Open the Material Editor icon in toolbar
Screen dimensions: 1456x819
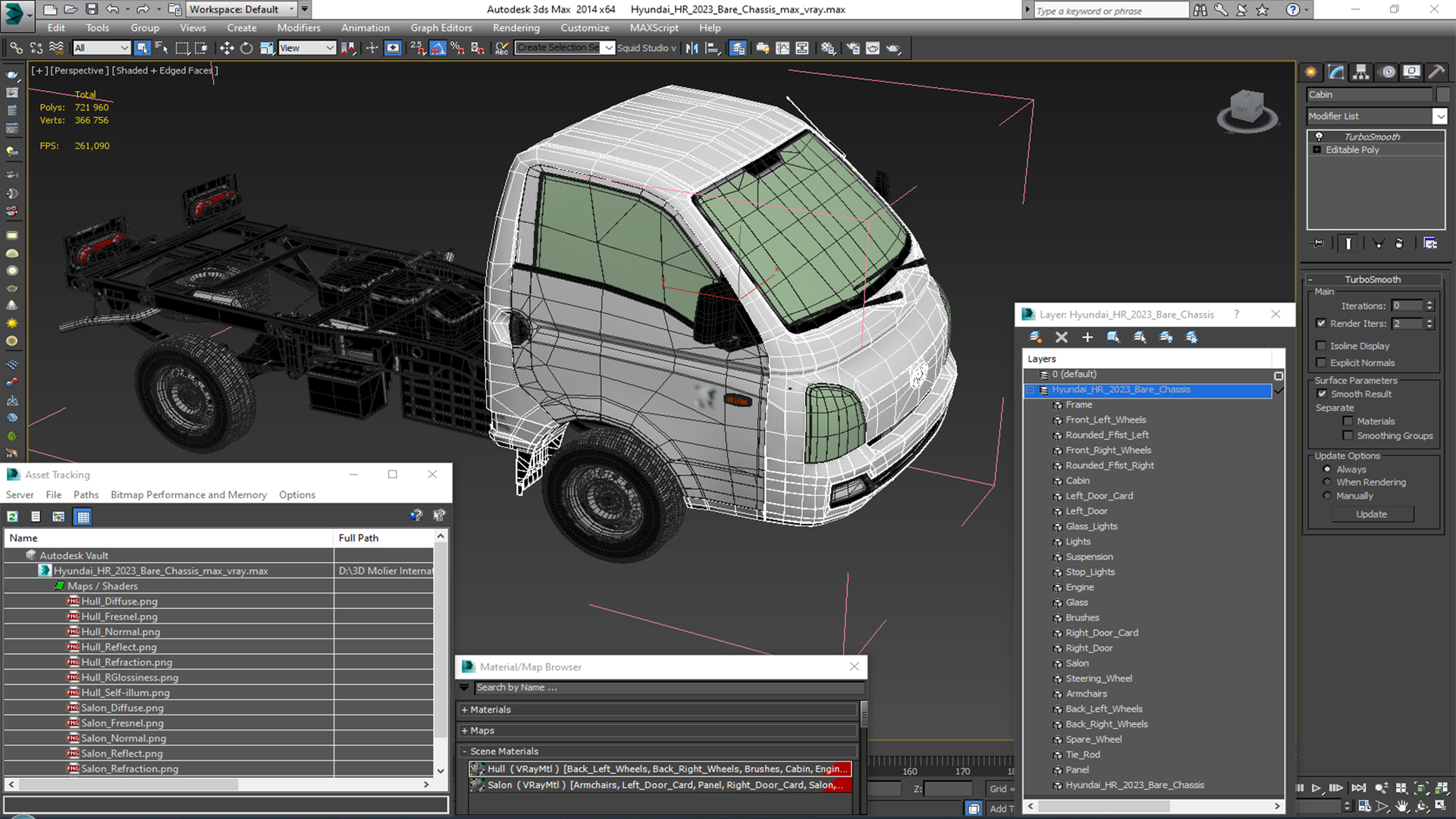827,48
